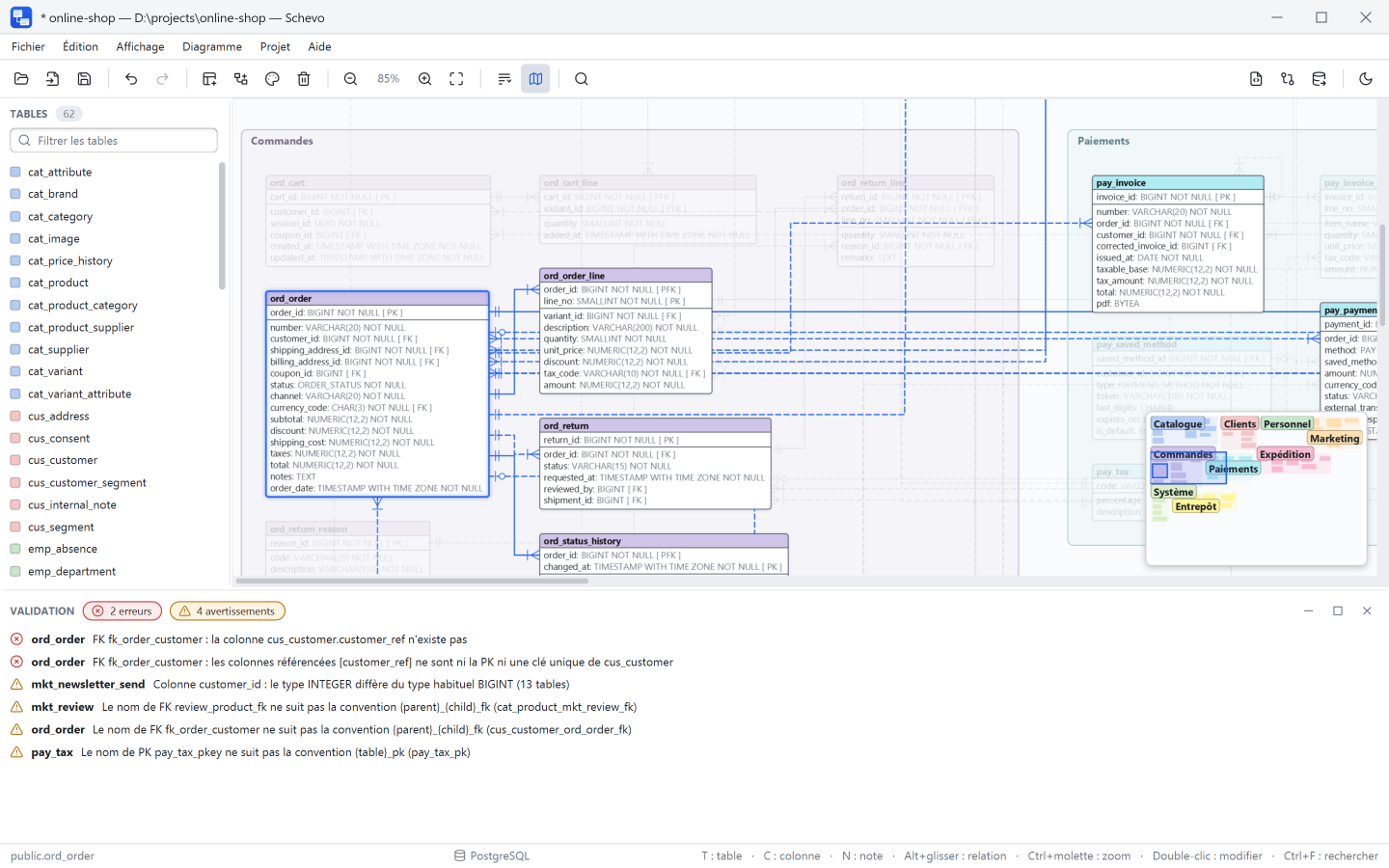
Task: Open the color palette tool
Action: click(x=272, y=79)
